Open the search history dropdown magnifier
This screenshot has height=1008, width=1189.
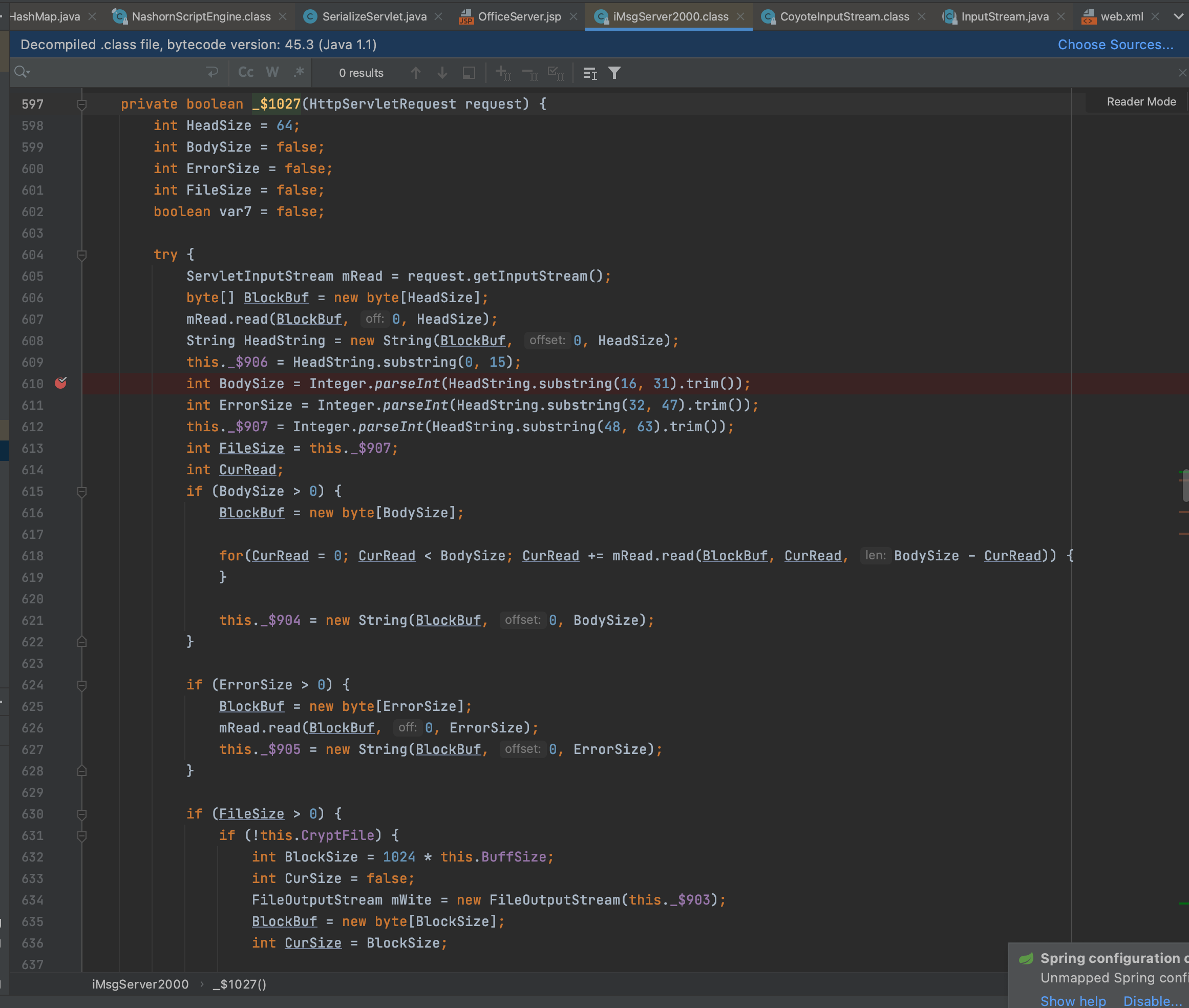[x=23, y=72]
